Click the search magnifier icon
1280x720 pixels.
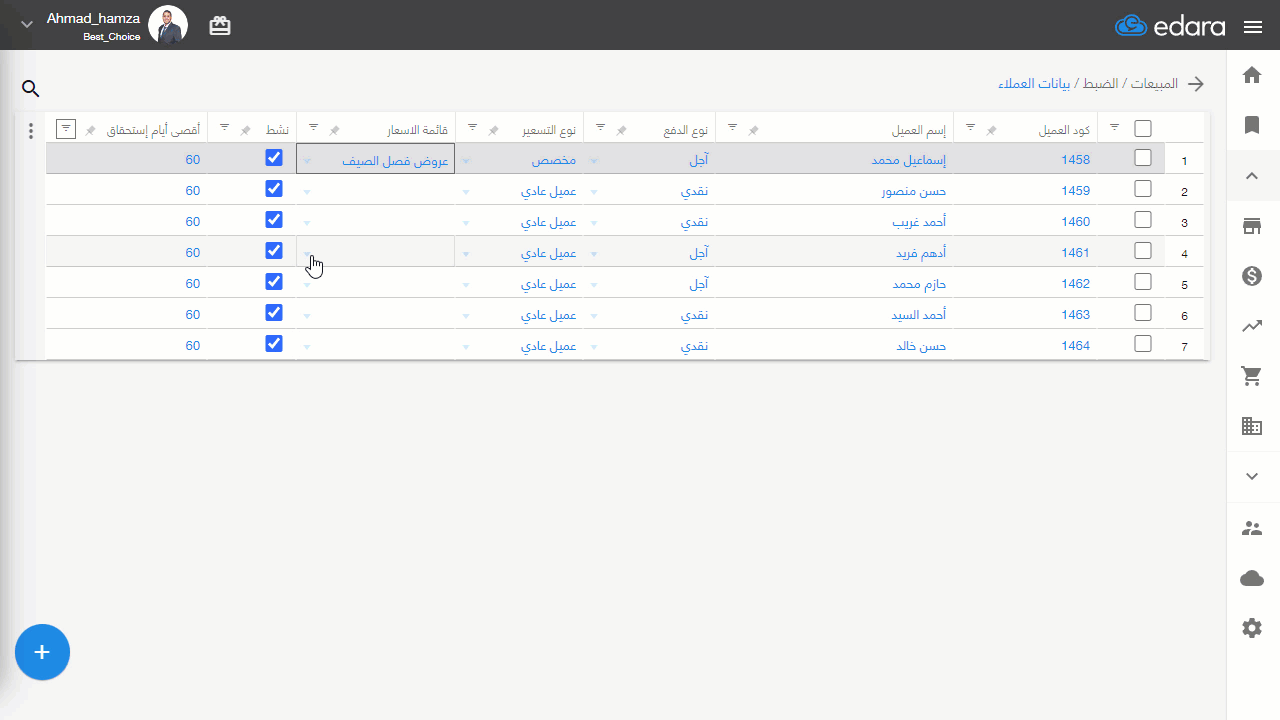[x=30, y=89]
